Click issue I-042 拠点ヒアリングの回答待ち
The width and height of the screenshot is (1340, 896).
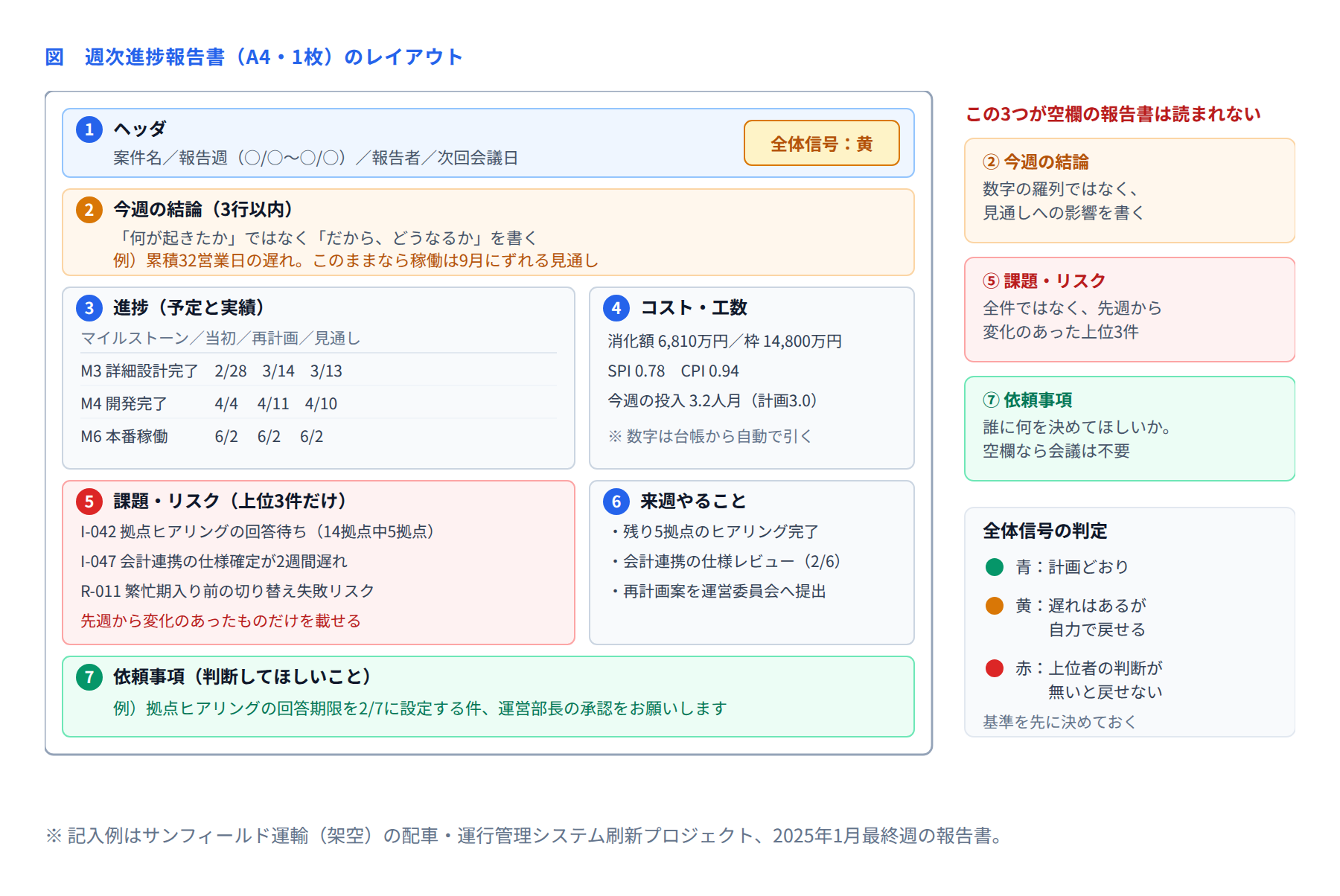pyautogui.click(x=258, y=531)
